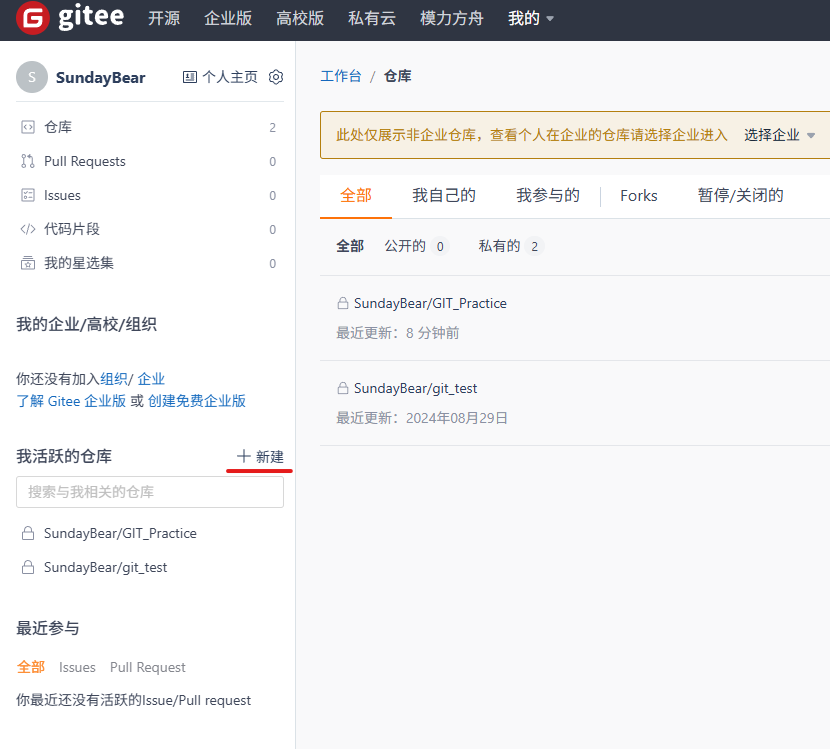830x749 pixels.
Task: Click the 我的企业/高校/组织 heading
Action: pos(86,324)
